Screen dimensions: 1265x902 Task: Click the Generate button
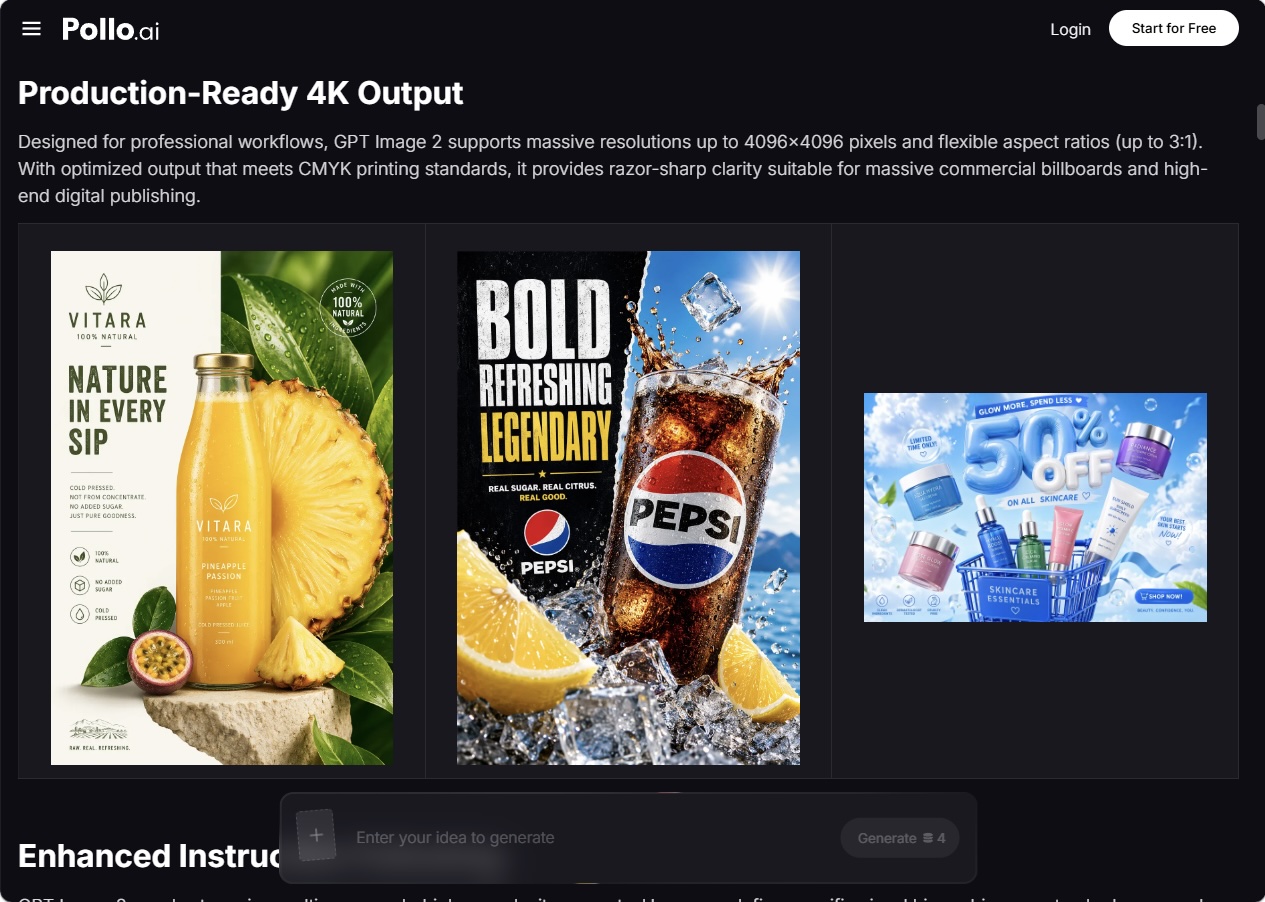(900, 838)
